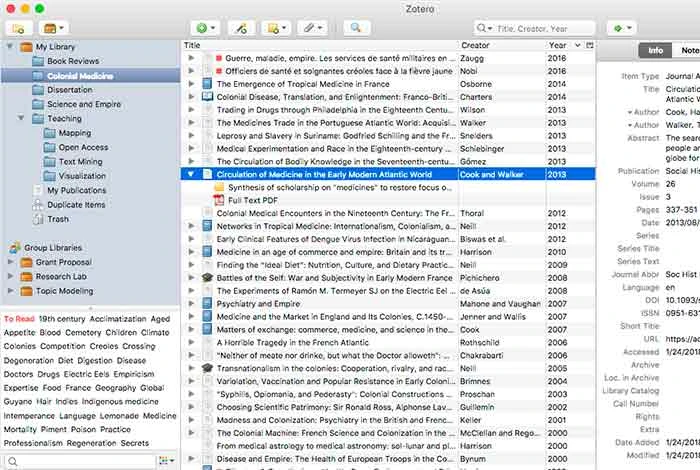
Task: Filter by the 19th century tag
Action: point(62,319)
